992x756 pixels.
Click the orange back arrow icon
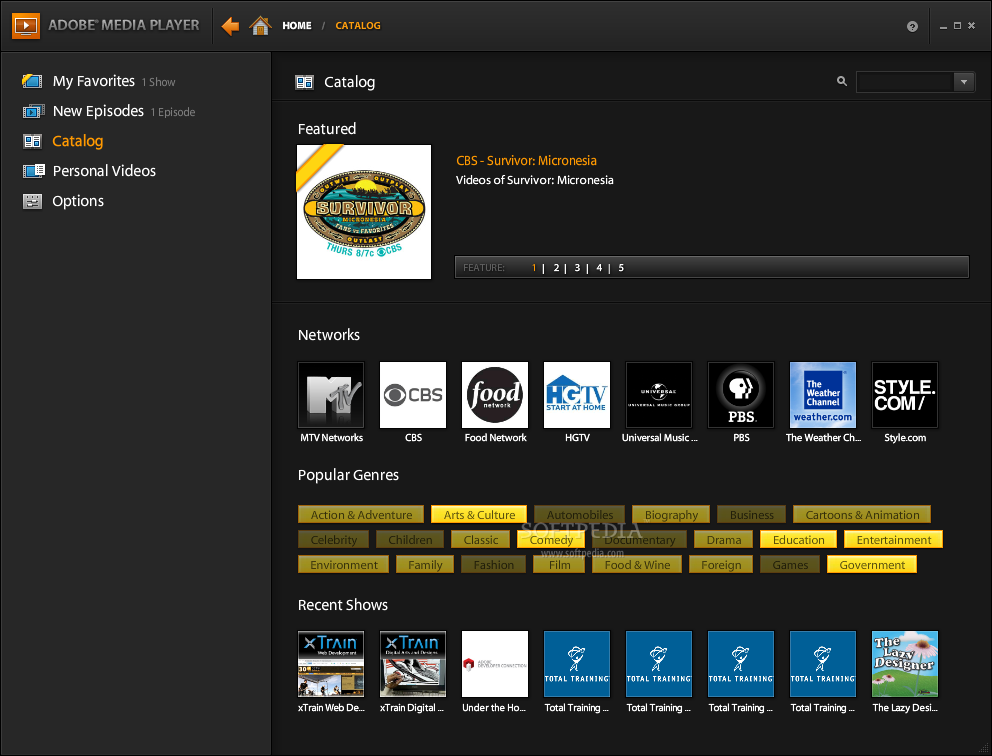coord(230,26)
